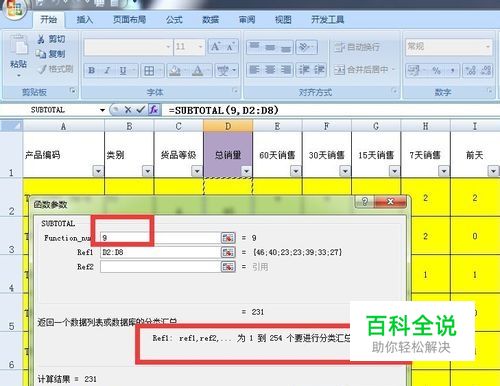Open the 页面布局 tab

click(129, 20)
